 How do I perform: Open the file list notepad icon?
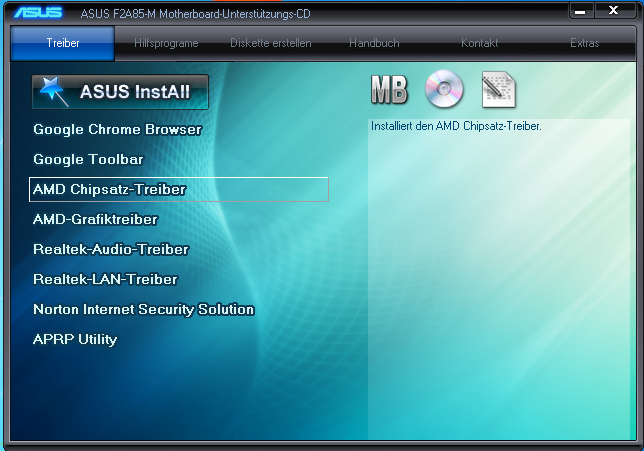pos(499,90)
